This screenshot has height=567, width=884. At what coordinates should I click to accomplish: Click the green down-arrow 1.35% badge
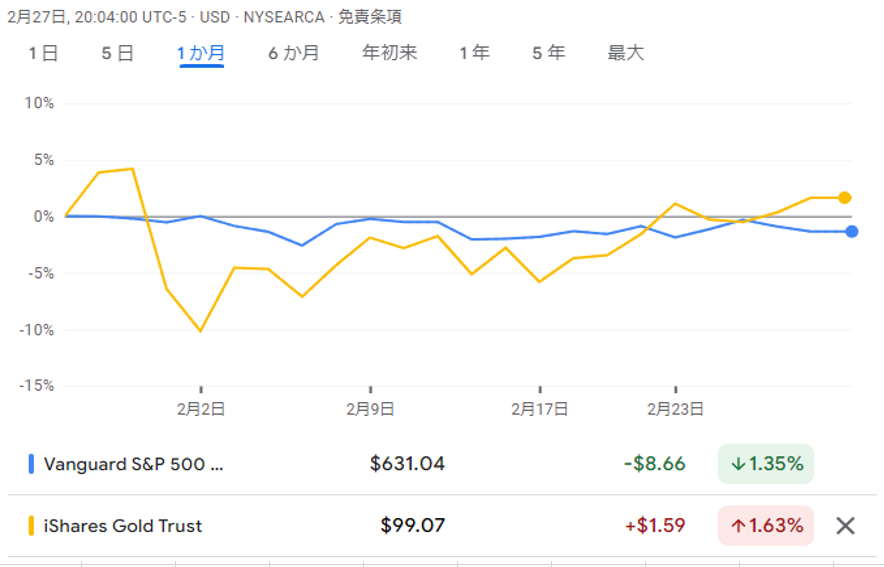click(x=765, y=464)
